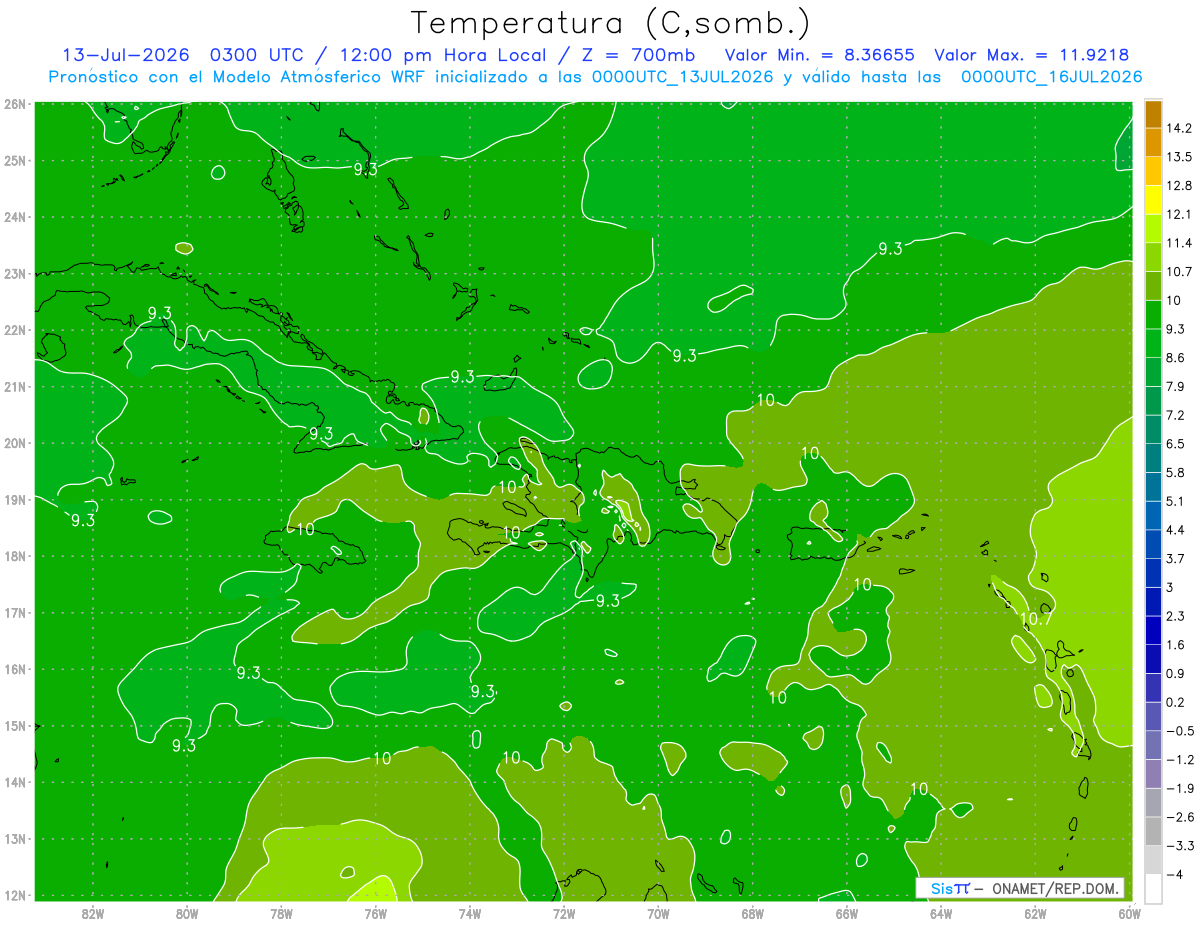Viewport: 1200px width, 927px height.
Task: Click 'Valor Min. = 8.36655' text
Action: pyautogui.click(x=820, y=55)
